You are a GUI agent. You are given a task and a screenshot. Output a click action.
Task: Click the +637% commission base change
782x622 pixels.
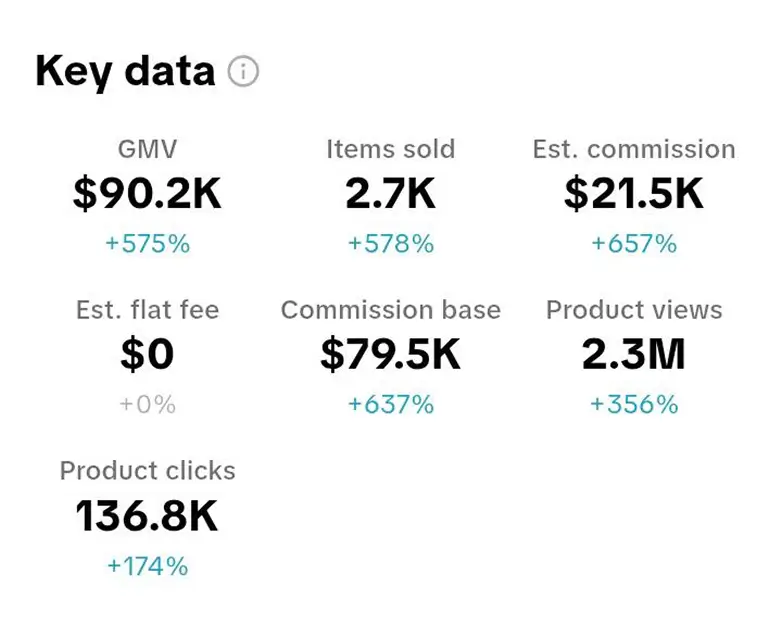390,404
